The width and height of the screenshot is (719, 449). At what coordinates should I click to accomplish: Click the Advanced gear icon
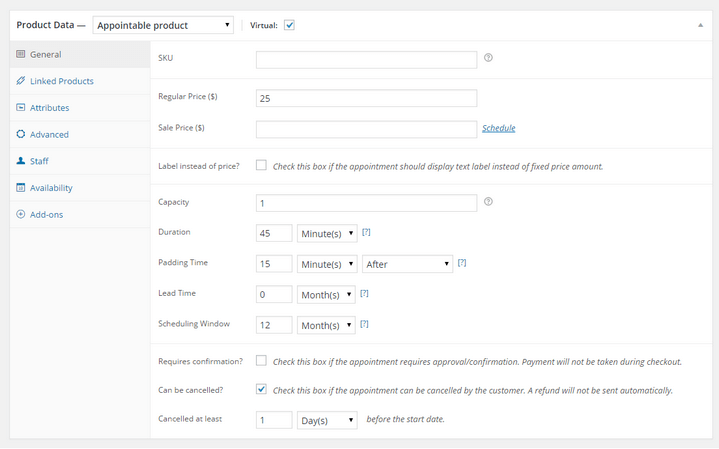[21, 134]
